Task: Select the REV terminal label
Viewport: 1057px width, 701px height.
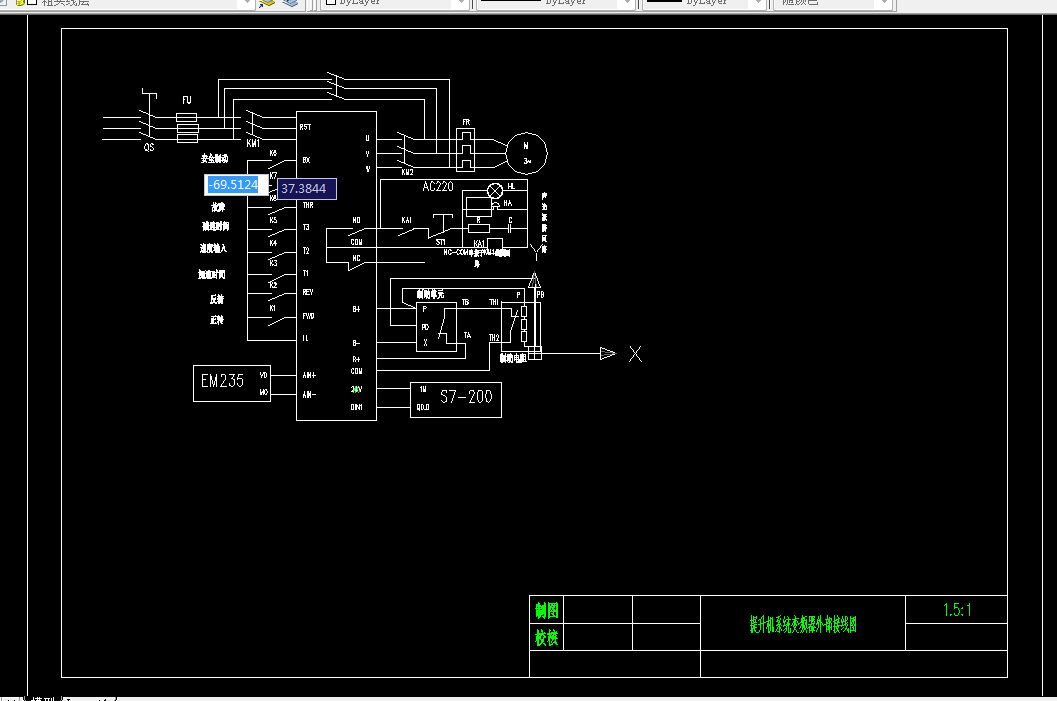Action: pyautogui.click(x=308, y=292)
